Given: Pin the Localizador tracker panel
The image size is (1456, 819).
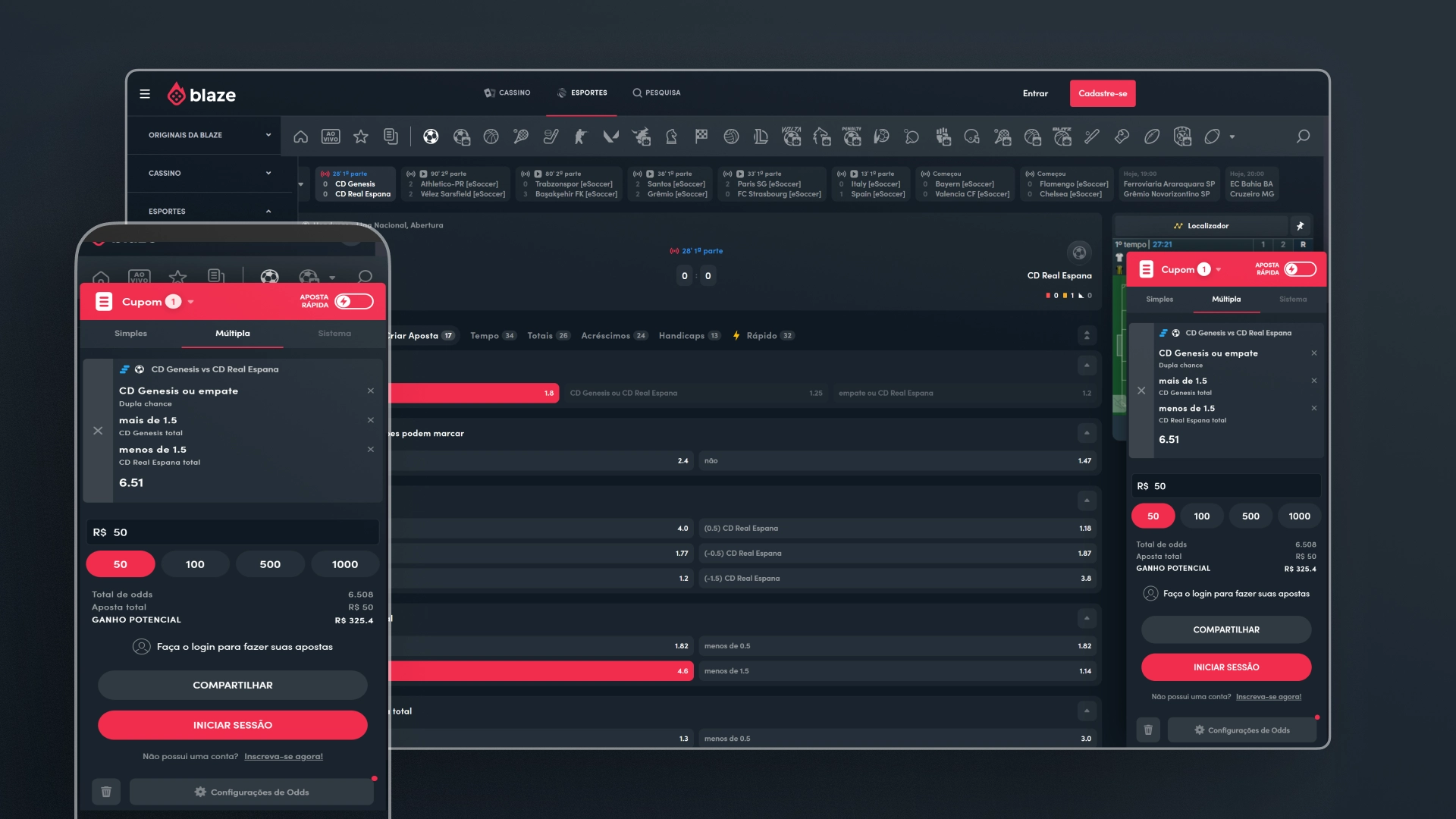Looking at the screenshot, I should [1300, 226].
